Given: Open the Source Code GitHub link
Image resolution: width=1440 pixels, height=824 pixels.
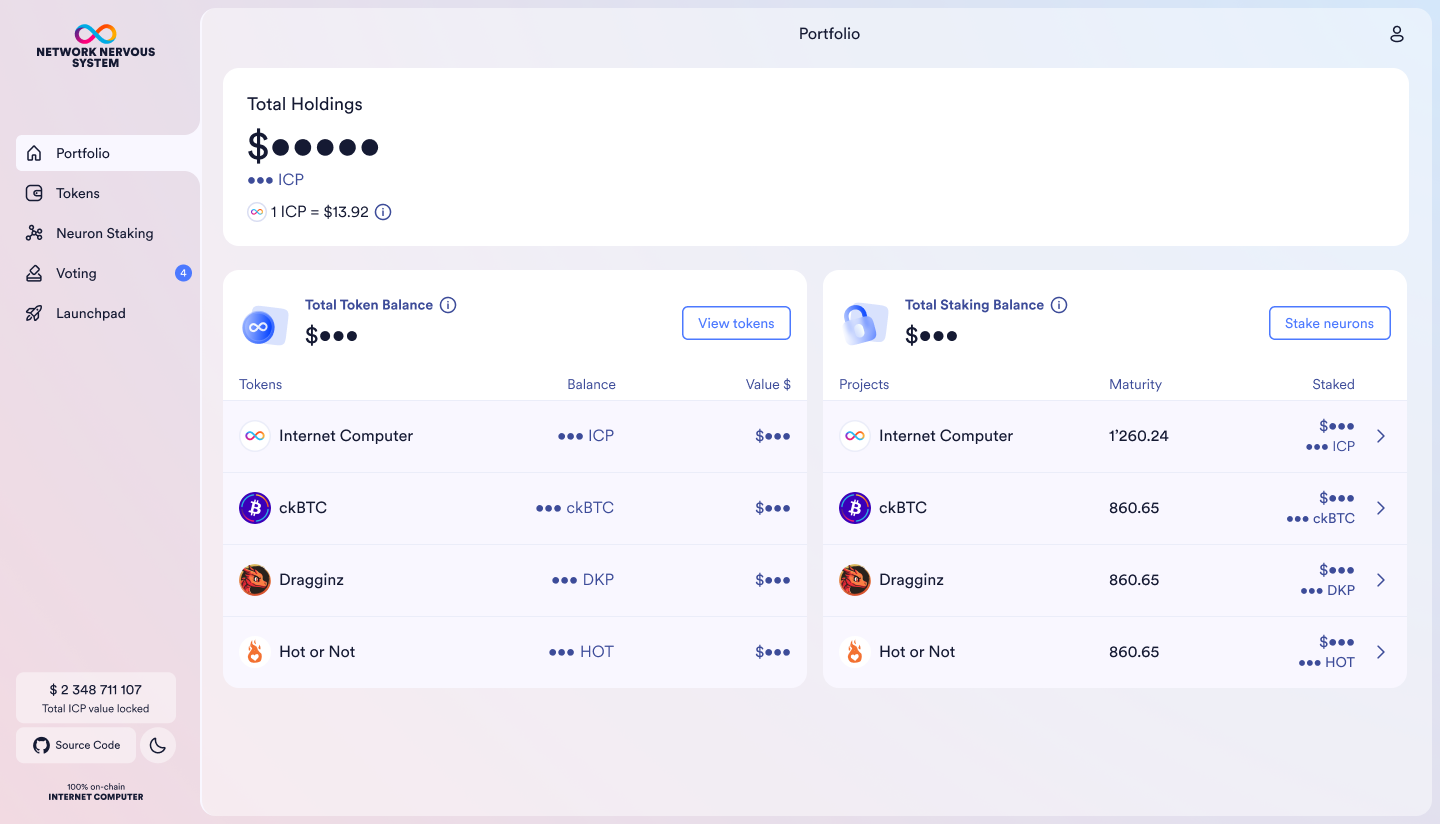Looking at the screenshot, I should [77, 745].
